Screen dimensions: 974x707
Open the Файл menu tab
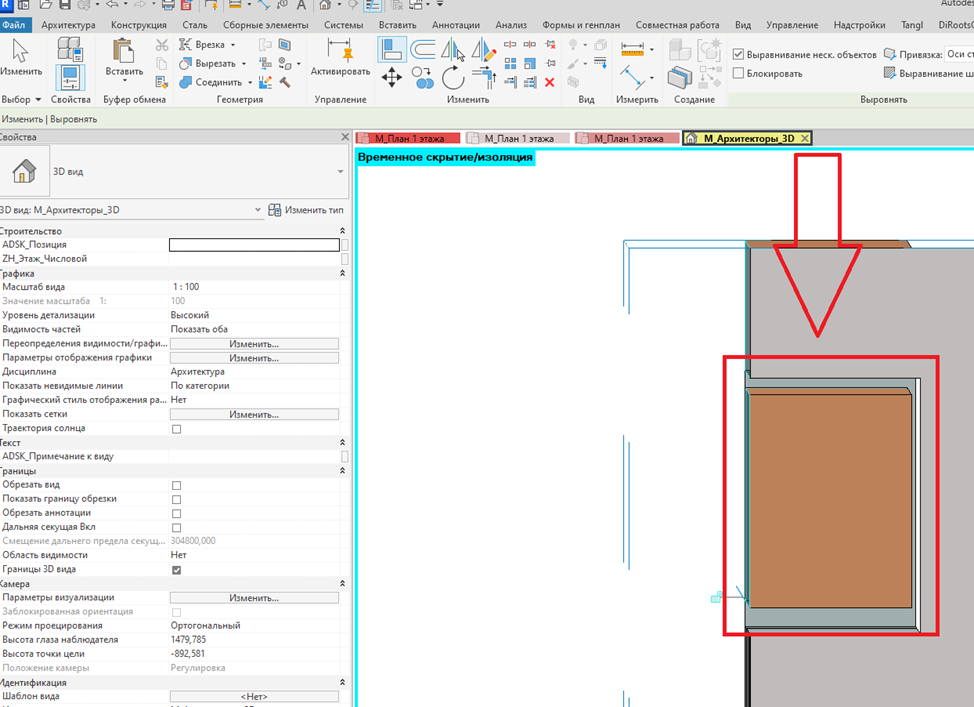click(14, 25)
